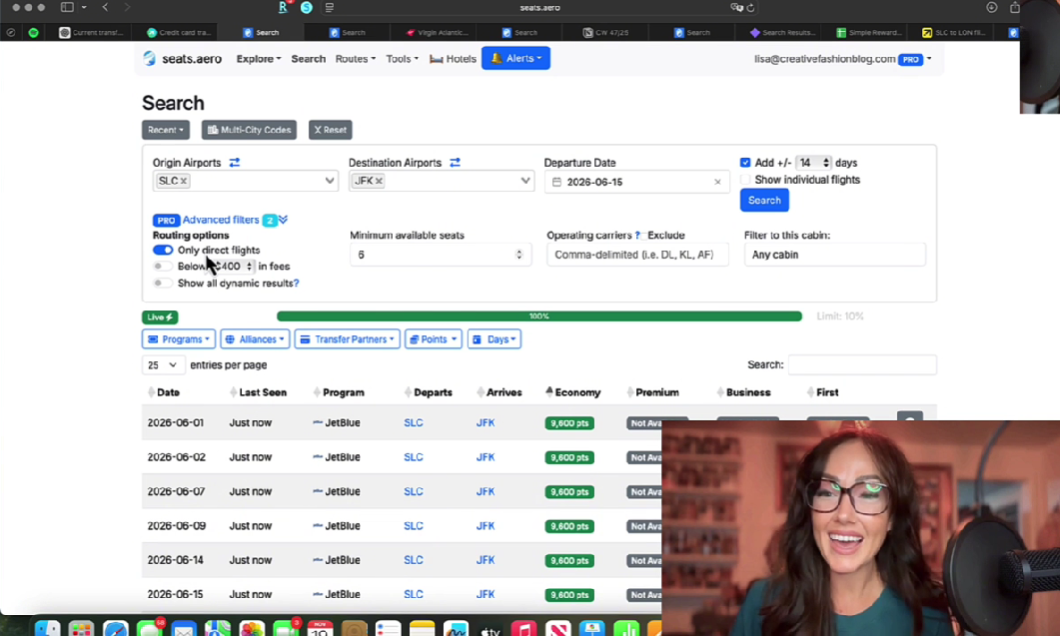Sort table by Economy column
The width and height of the screenshot is (1060, 636).
click(x=573, y=393)
